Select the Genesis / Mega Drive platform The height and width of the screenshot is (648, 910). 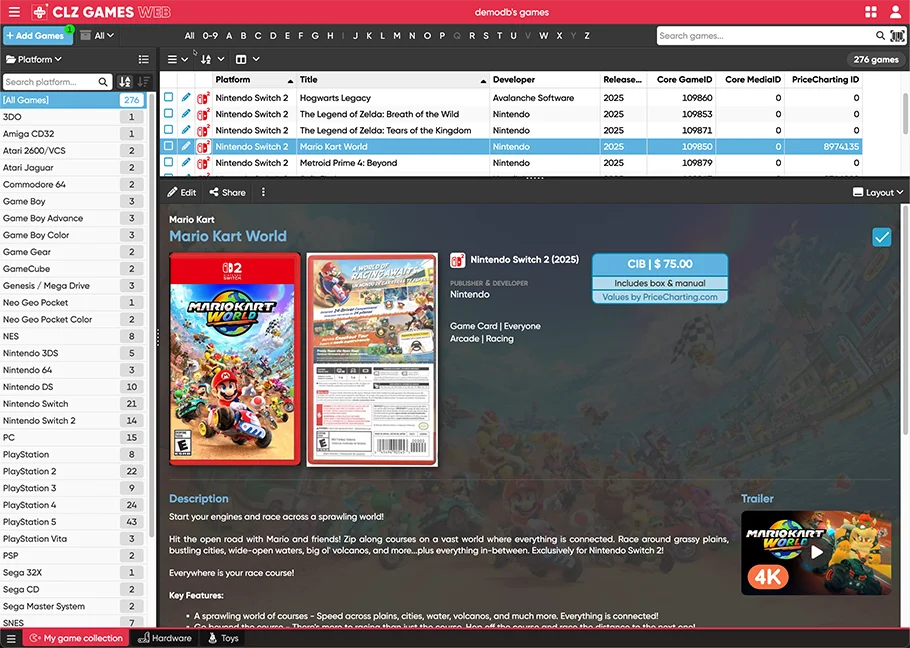[x=73, y=285]
